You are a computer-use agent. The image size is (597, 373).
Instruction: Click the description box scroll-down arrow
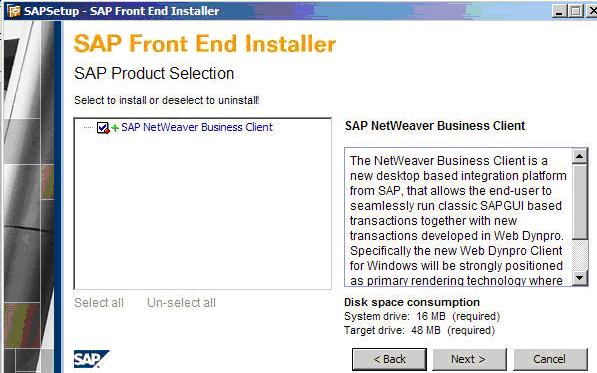click(x=580, y=278)
